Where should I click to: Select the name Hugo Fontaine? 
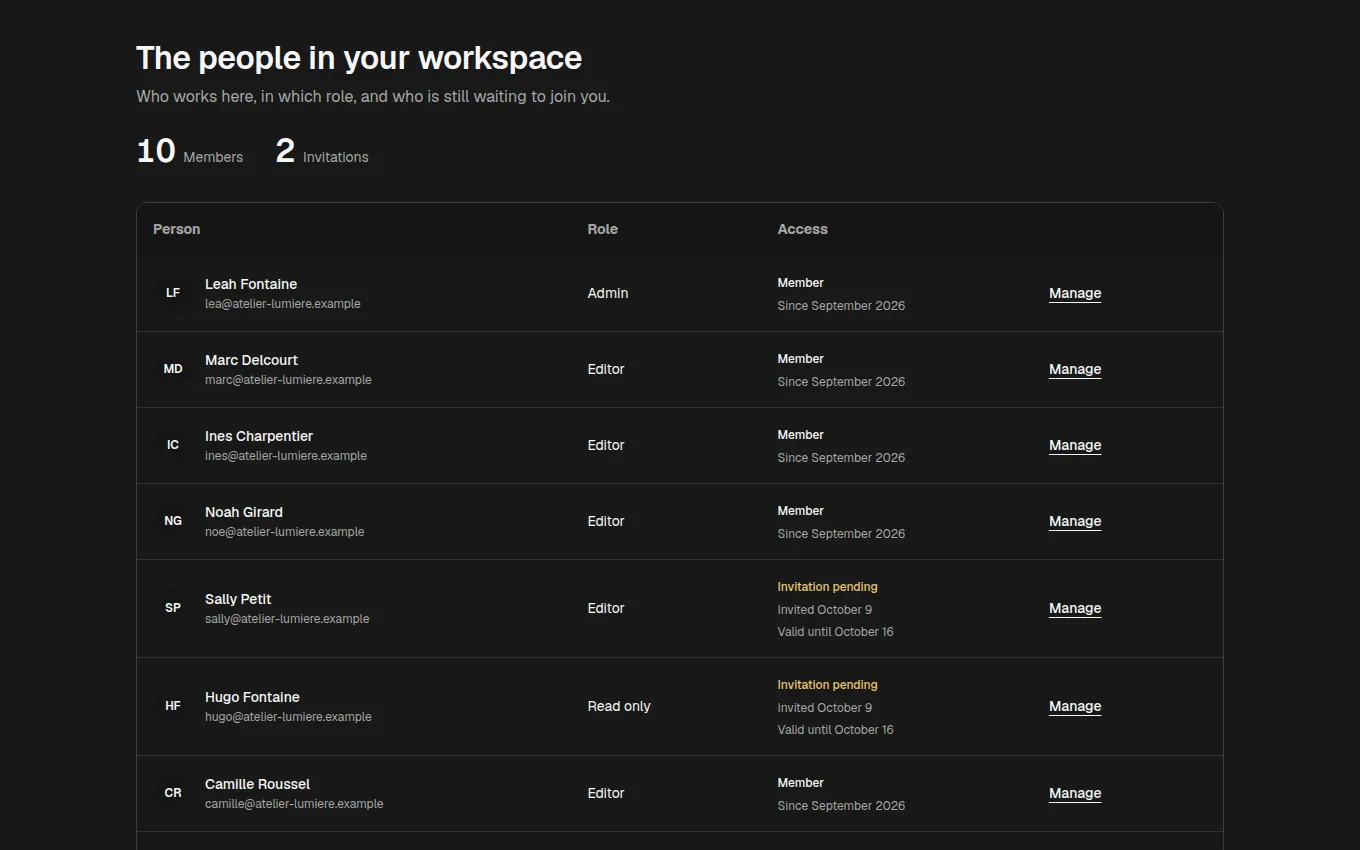tap(252, 697)
